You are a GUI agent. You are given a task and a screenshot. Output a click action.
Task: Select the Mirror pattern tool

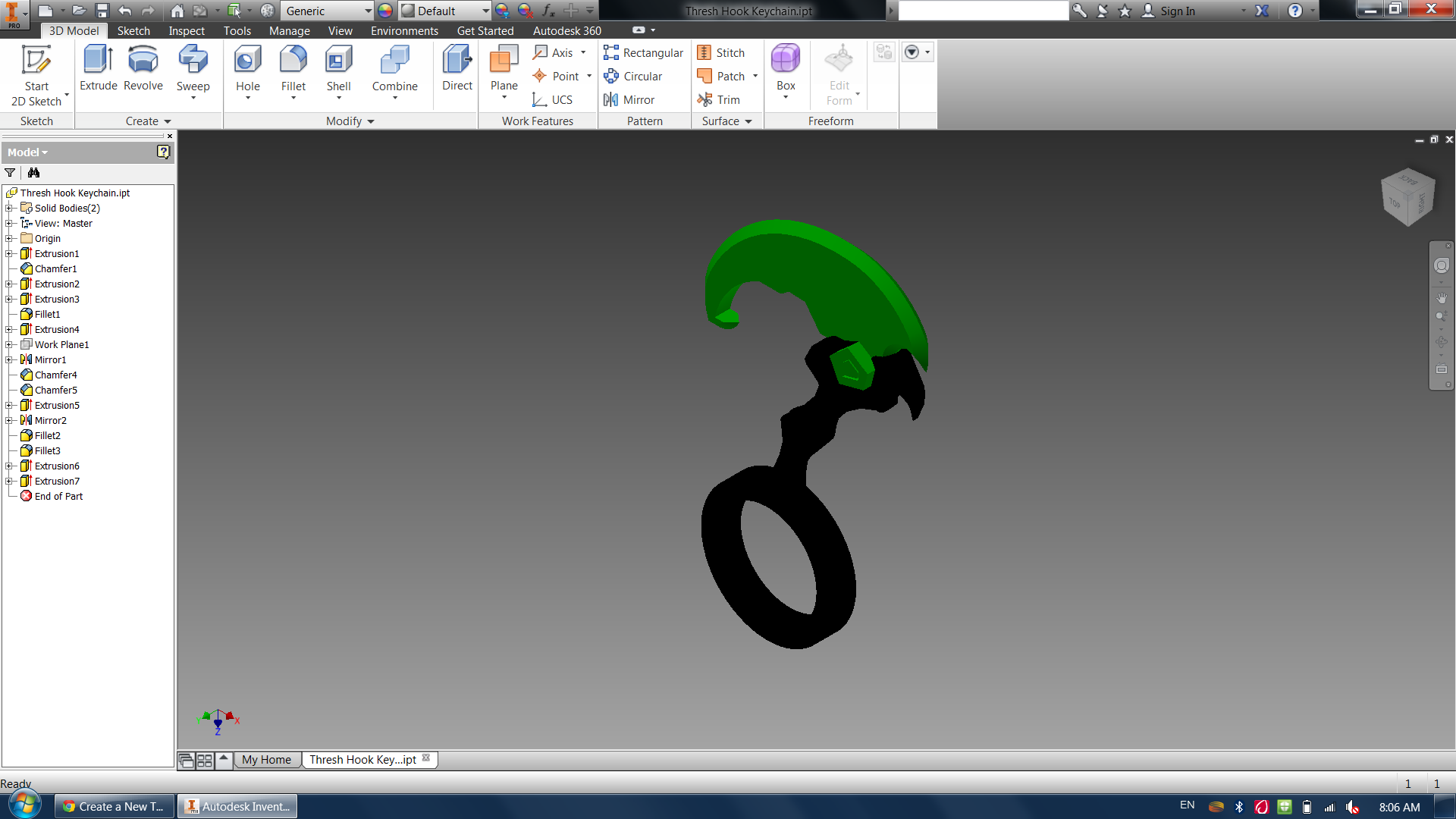(629, 99)
